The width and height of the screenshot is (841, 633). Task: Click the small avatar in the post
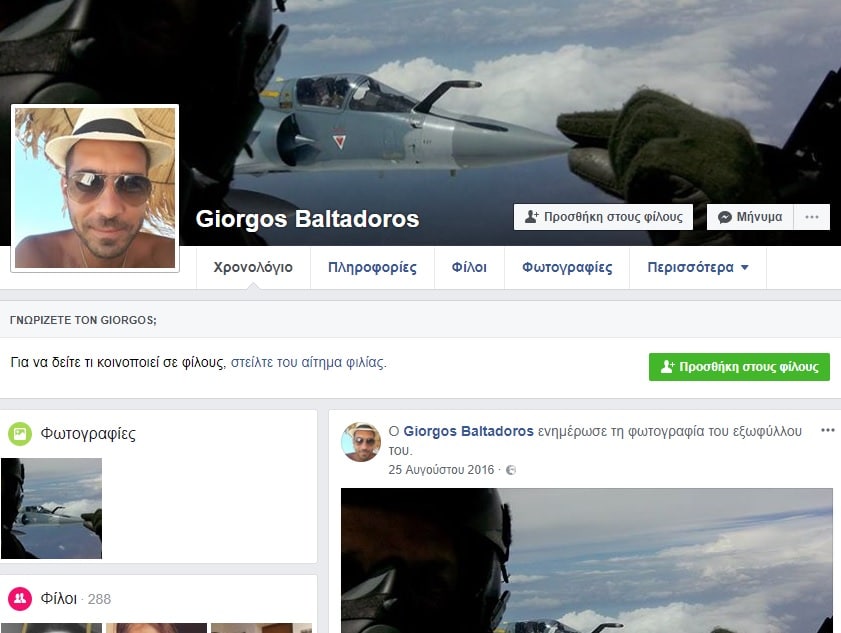tap(361, 442)
